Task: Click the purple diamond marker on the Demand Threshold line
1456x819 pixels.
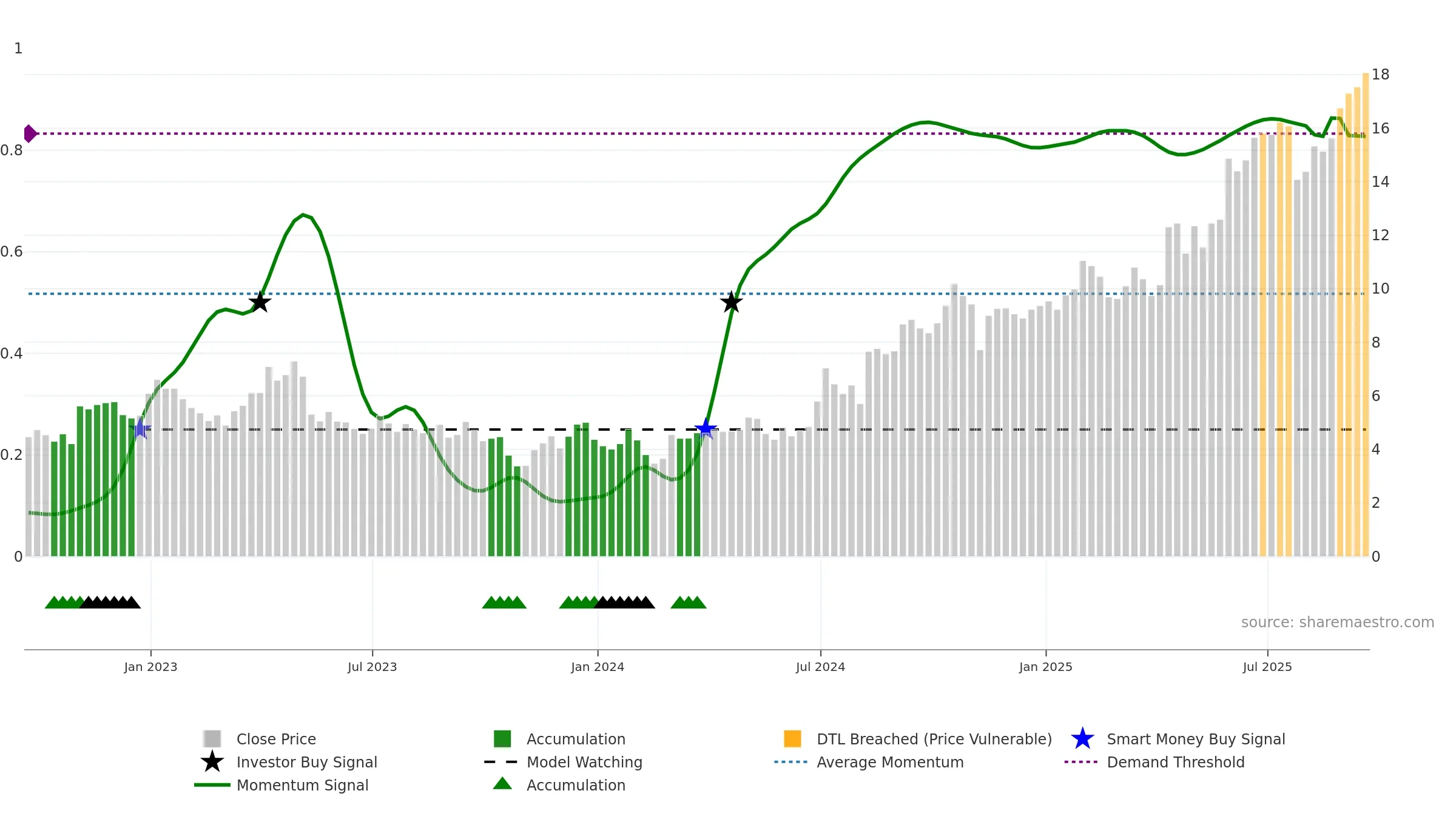Action: [x=30, y=133]
